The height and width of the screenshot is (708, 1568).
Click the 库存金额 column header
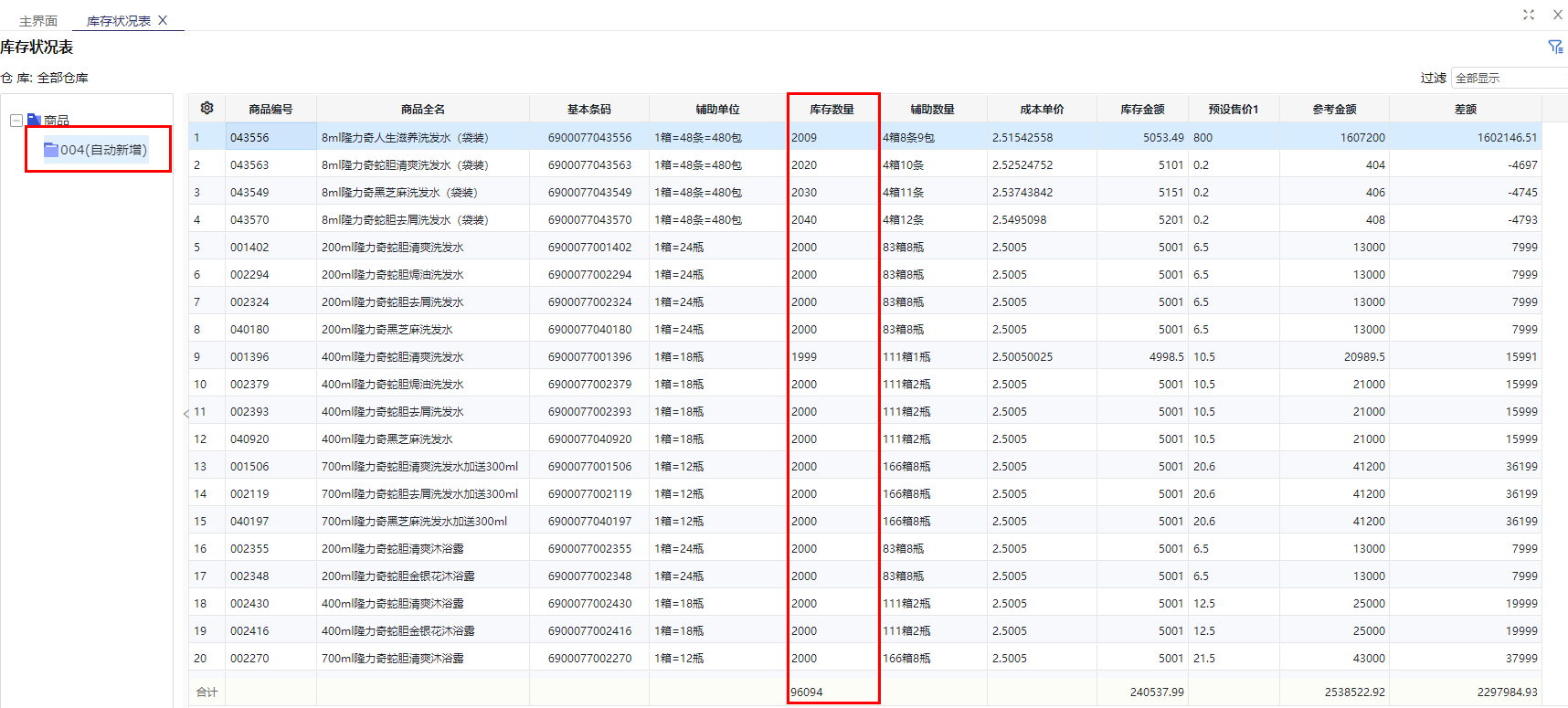coord(1142,109)
